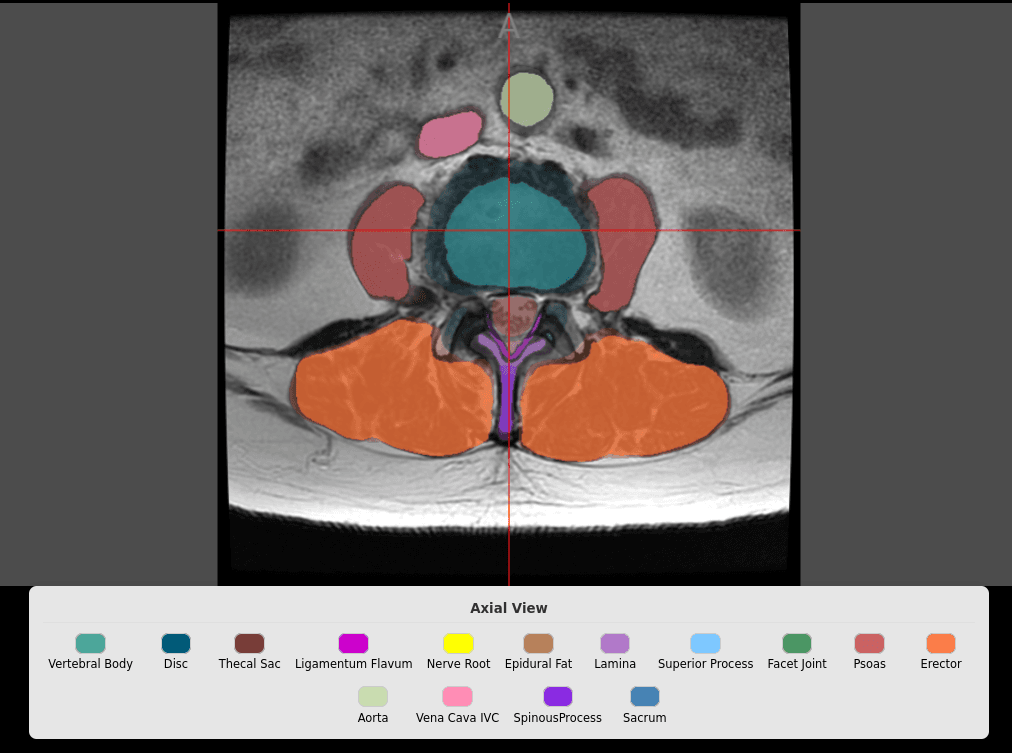1012x753 pixels.
Task: Select the Lamina legend swatch
Action: (614, 641)
